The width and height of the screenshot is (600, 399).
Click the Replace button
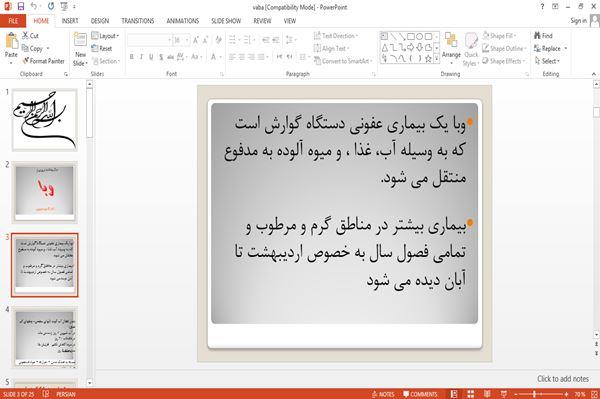coord(548,49)
